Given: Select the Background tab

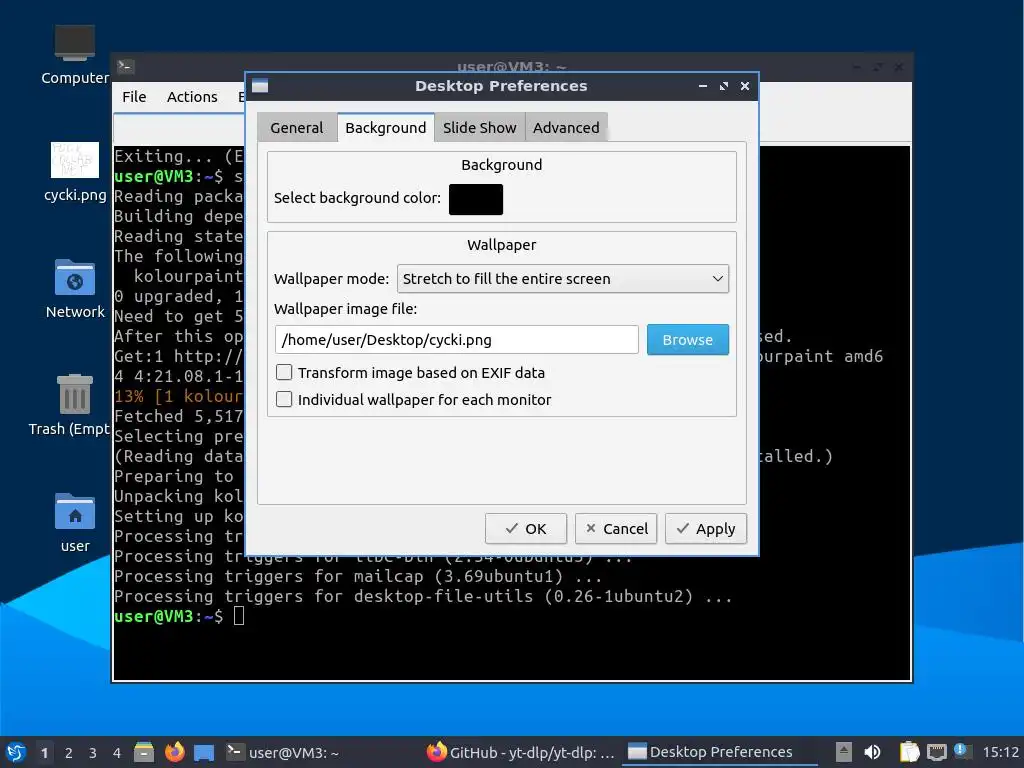Looking at the screenshot, I should pos(385,127).
